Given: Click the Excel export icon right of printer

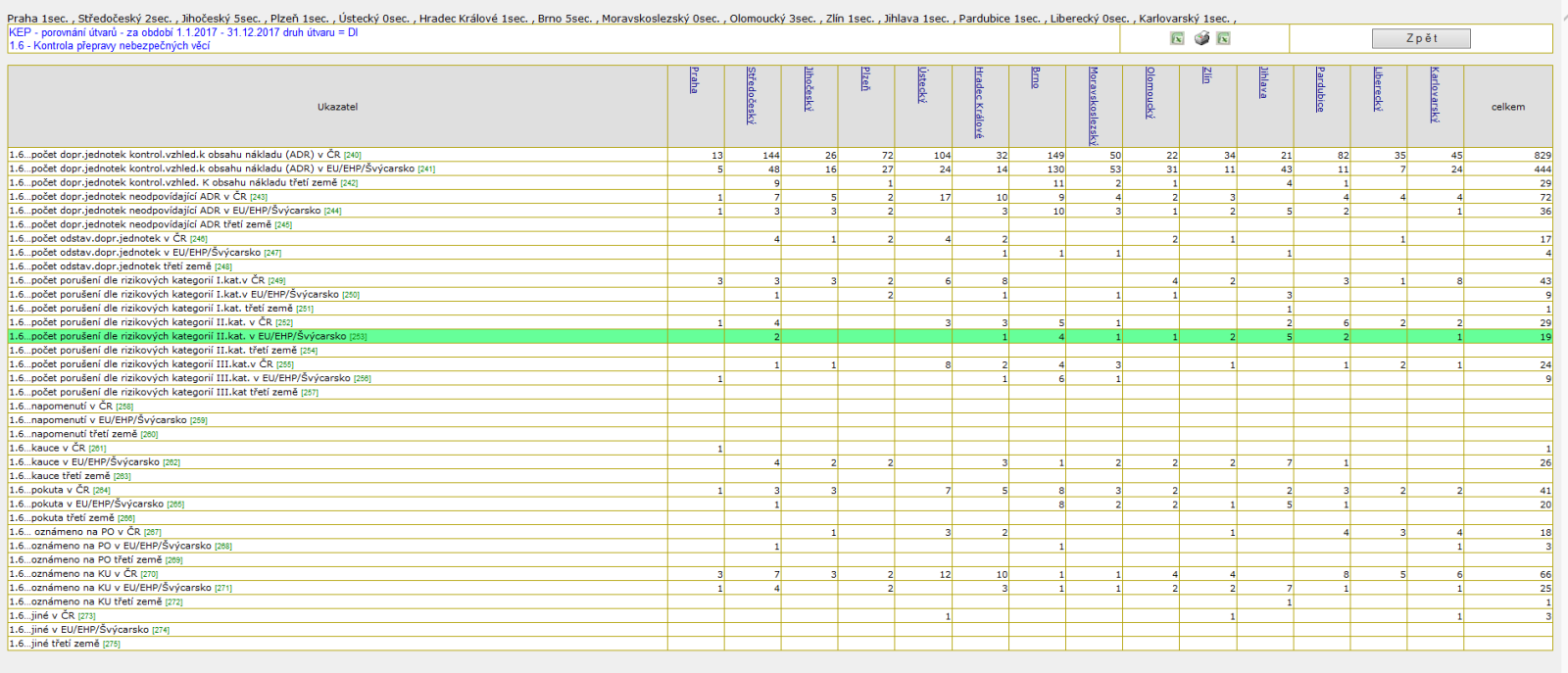Looking at the screenshot, I should tap(1223, 38).
